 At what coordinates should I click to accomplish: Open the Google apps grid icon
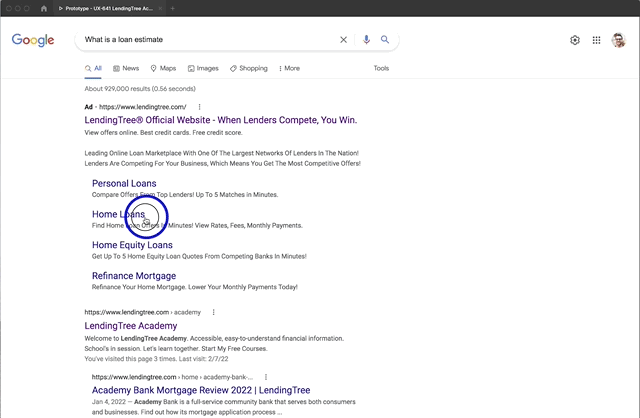coord(596,40)
